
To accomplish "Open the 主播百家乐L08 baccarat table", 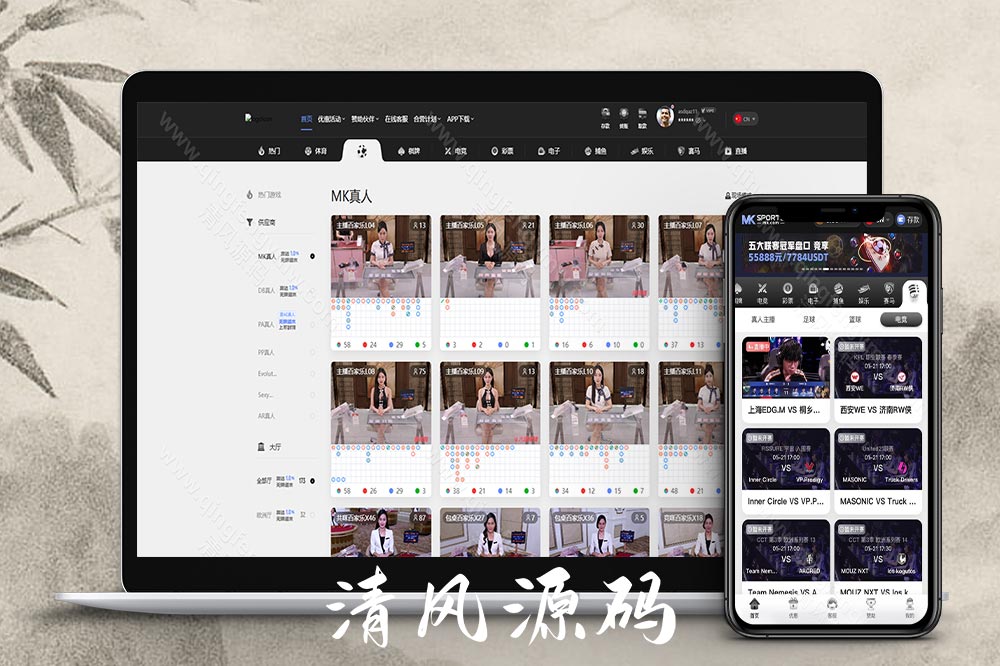I will (381, 429).
